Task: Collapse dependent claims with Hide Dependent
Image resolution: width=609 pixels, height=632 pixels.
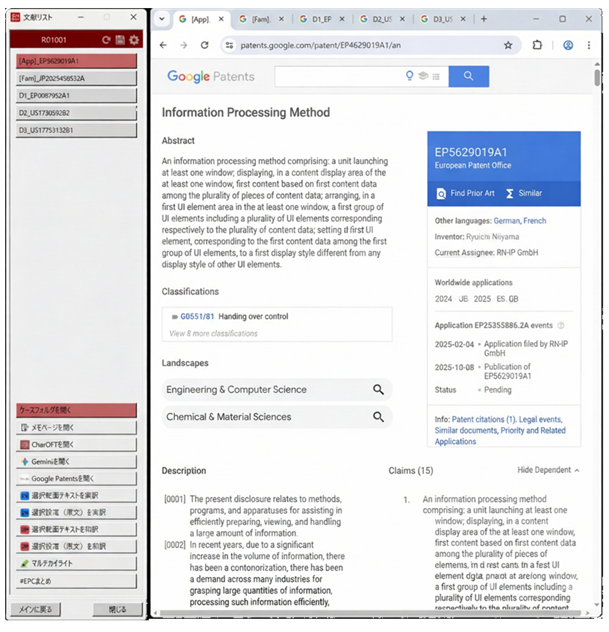Action: (x=548, y=470)
